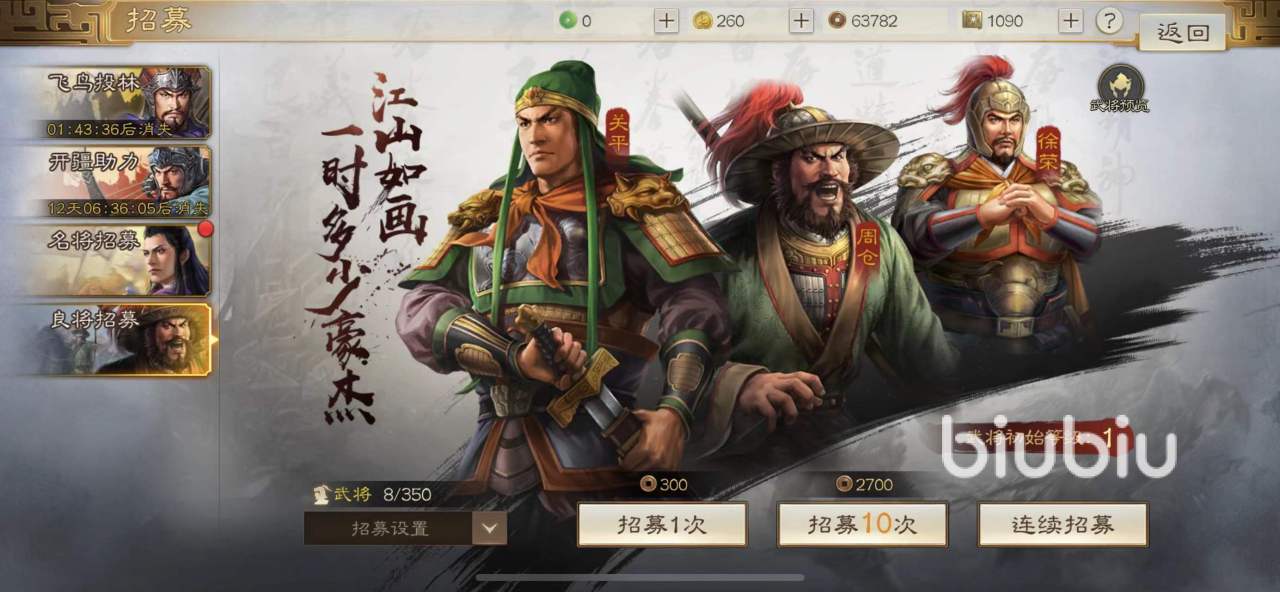The width and height of the screenshot is (1280, 592).
Task: Switch to the 名将招募 tab
Action: click(x=126, y=260)
